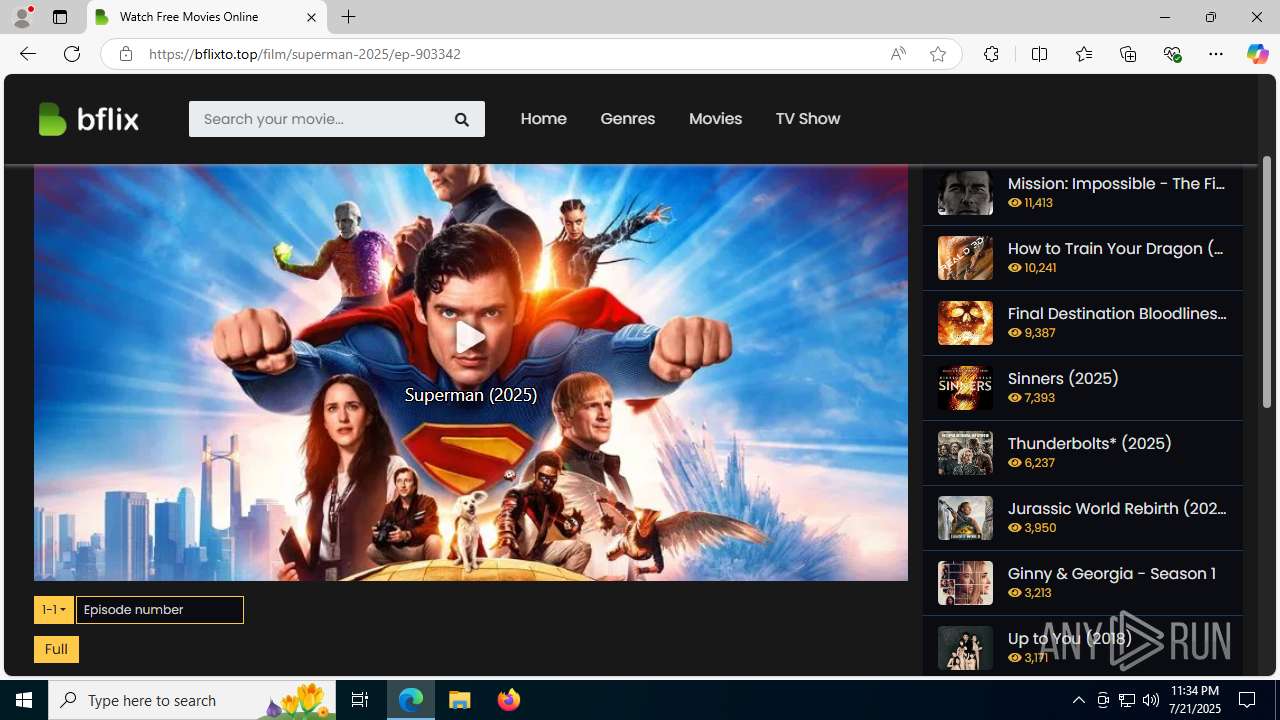The image size is (1280, 720).
Task: Open Browser essentials icon
Action: (x=1172, y=54)
